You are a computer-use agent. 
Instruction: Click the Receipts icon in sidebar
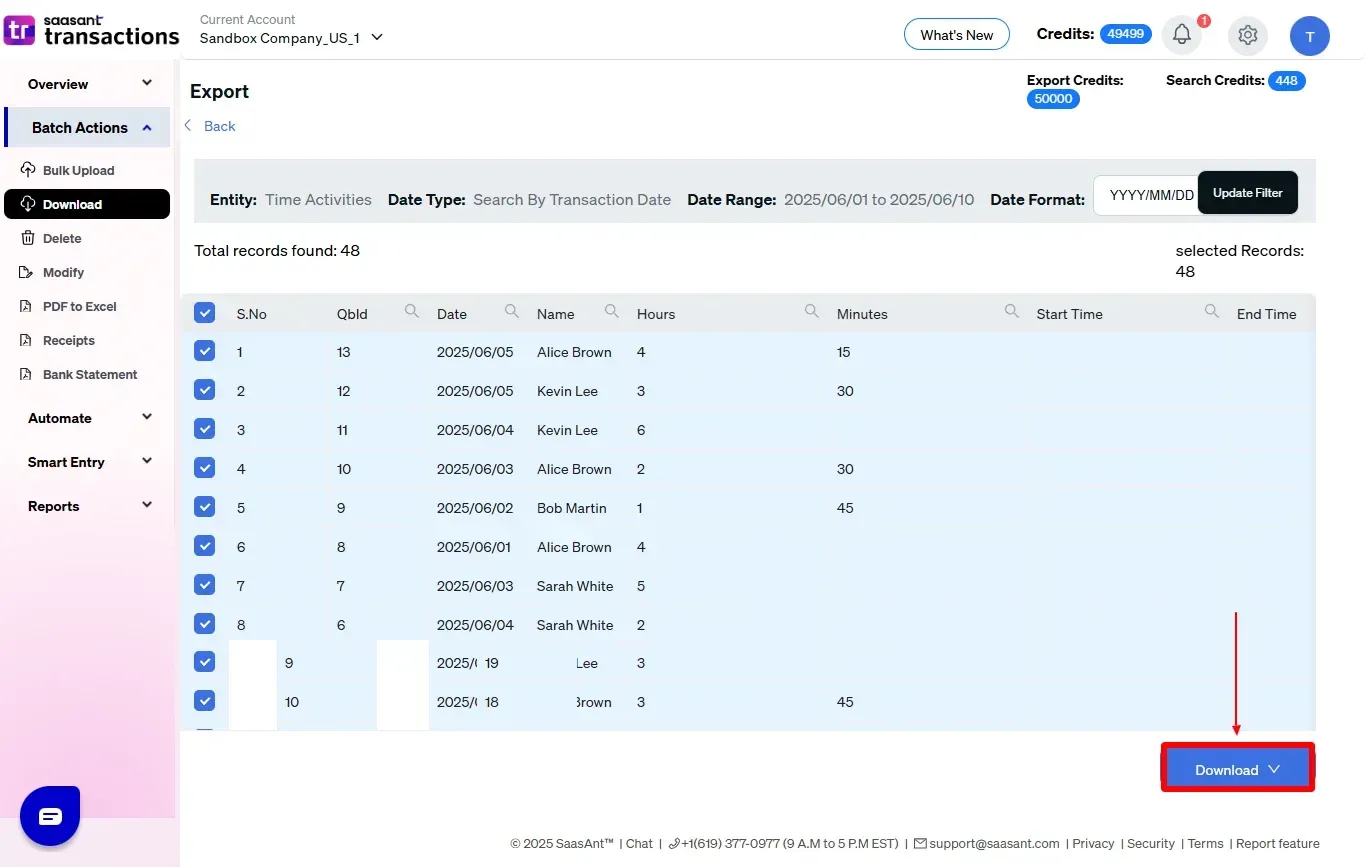pos(28,340)
